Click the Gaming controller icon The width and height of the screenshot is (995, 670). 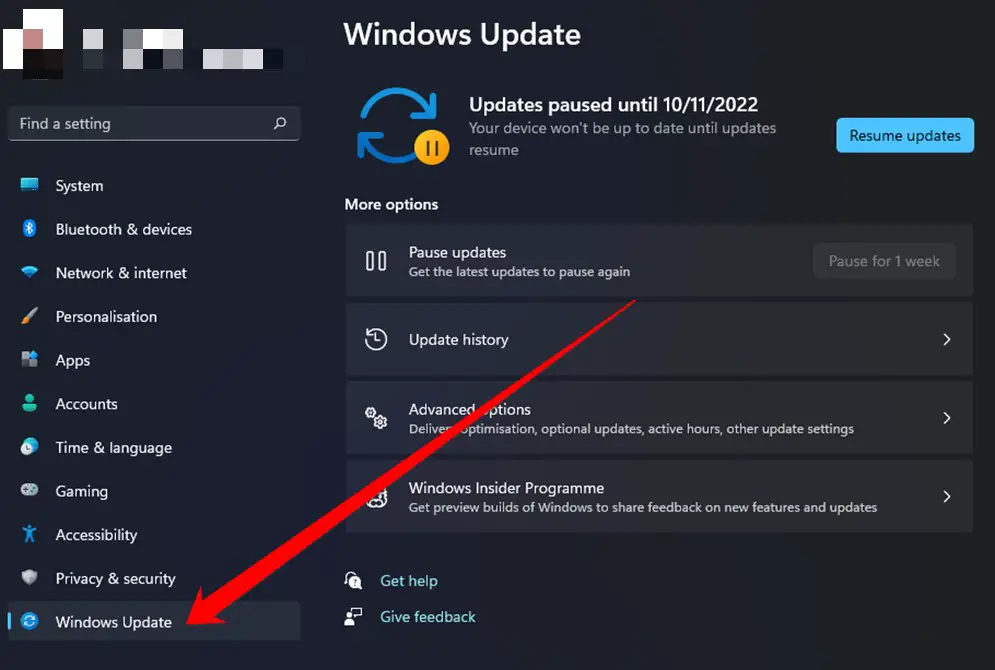point(29,490)
